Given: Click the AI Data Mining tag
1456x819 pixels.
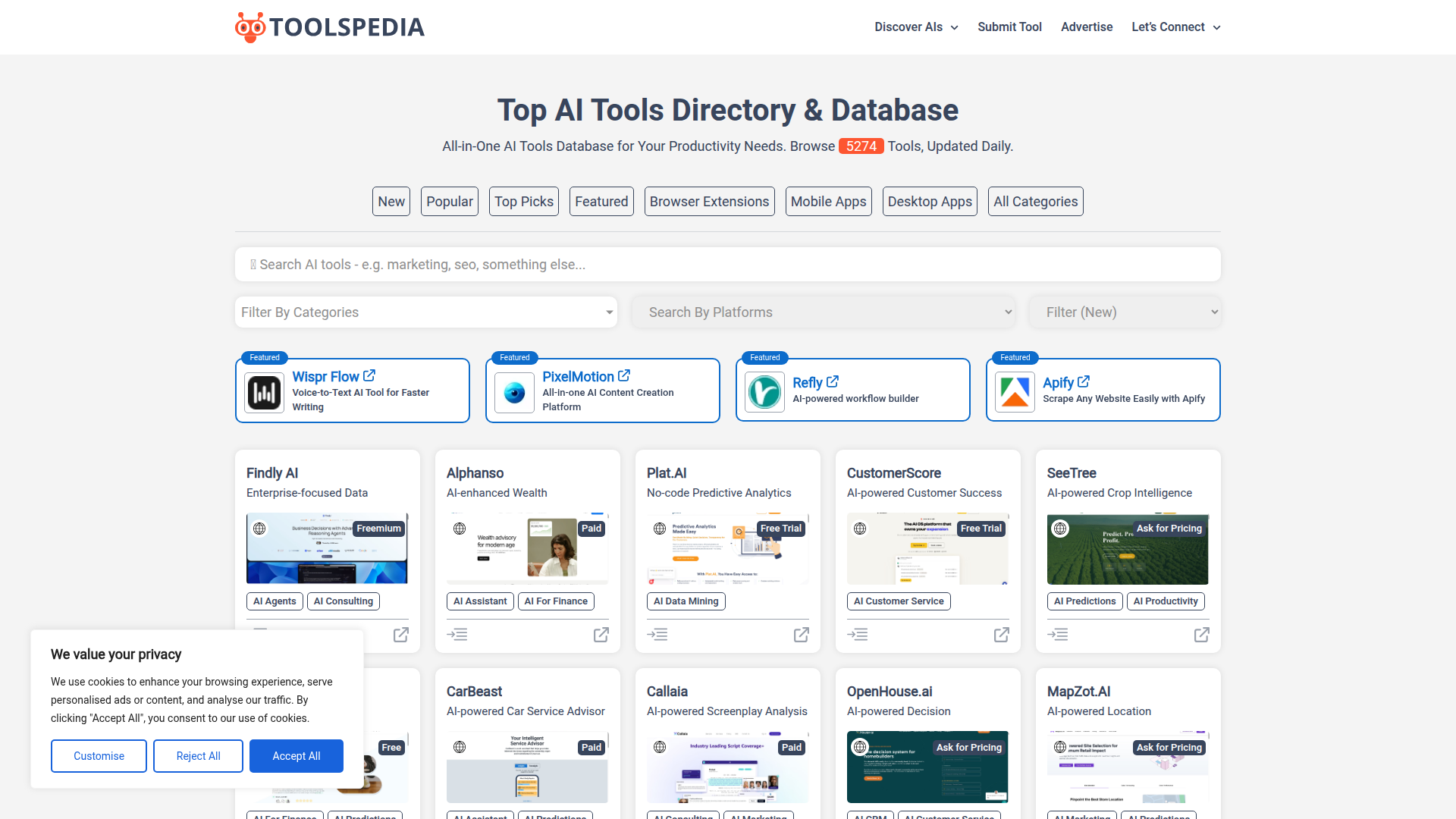Looking at the screenshot, I should [686, 601].
